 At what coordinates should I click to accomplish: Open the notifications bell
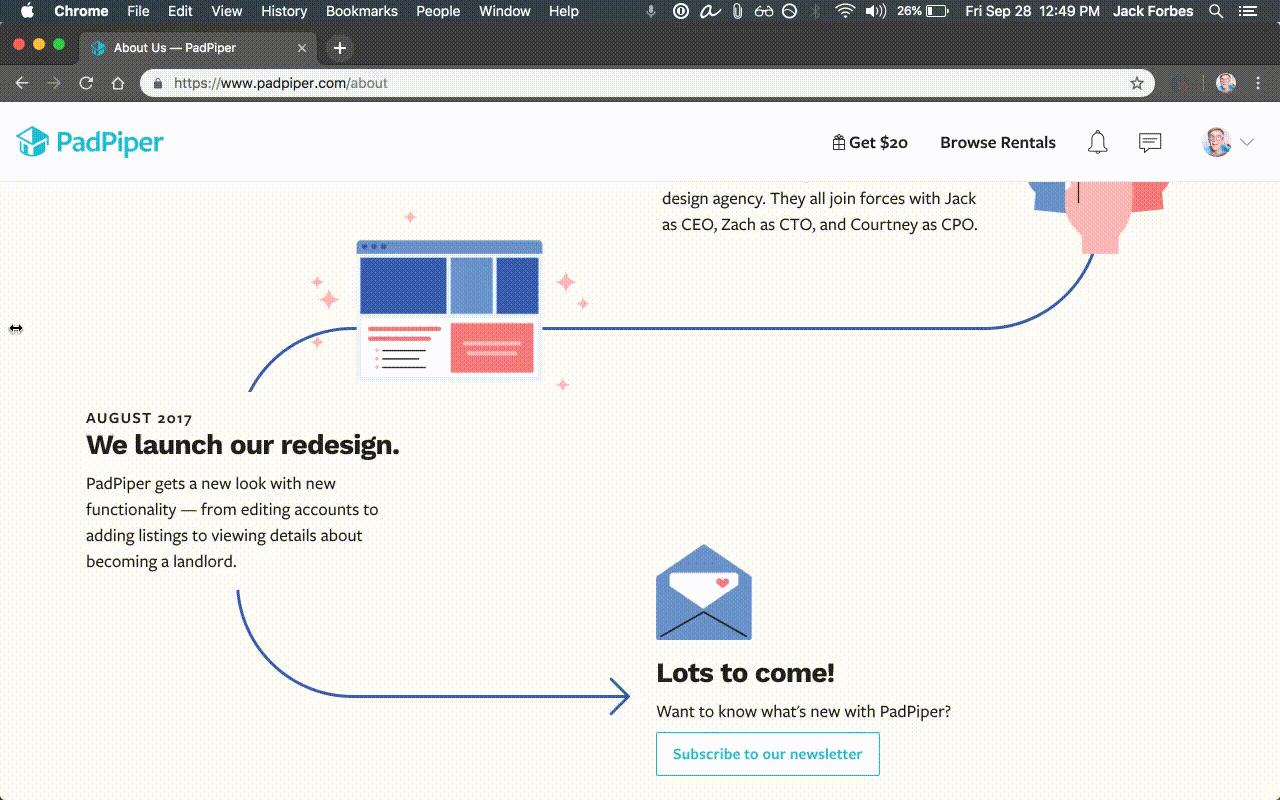tap(1097, 142)
